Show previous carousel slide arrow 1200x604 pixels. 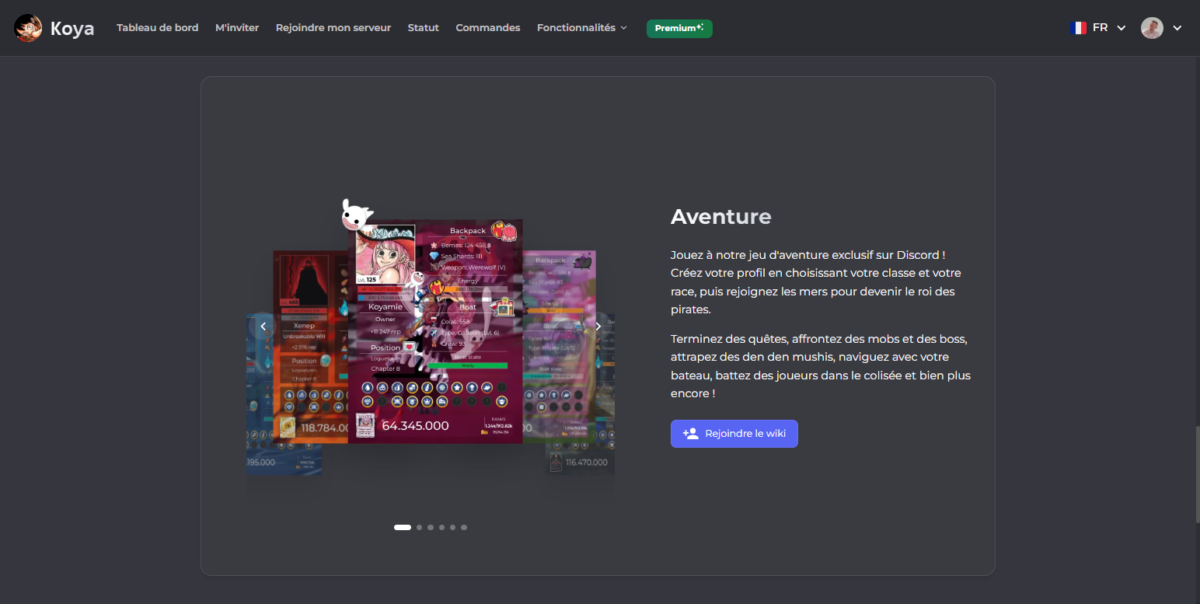(x=263, y=326)
